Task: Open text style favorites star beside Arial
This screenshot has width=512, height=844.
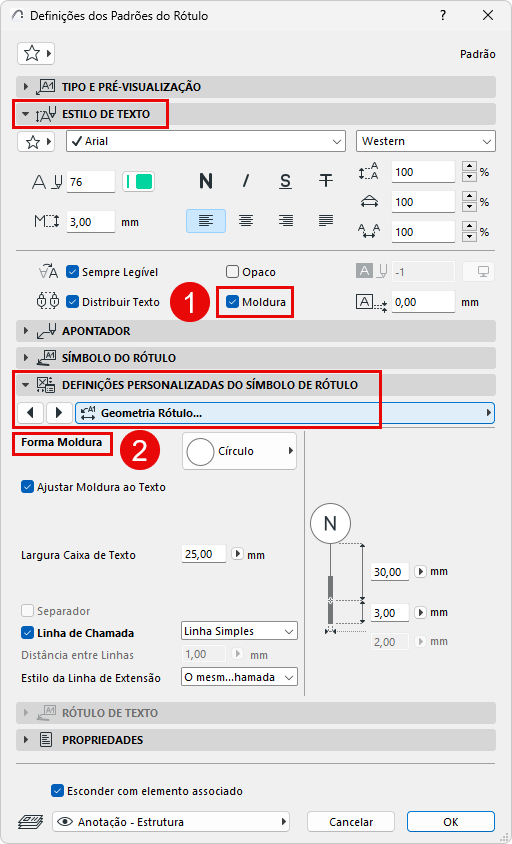Action: (x=36, y=142)
